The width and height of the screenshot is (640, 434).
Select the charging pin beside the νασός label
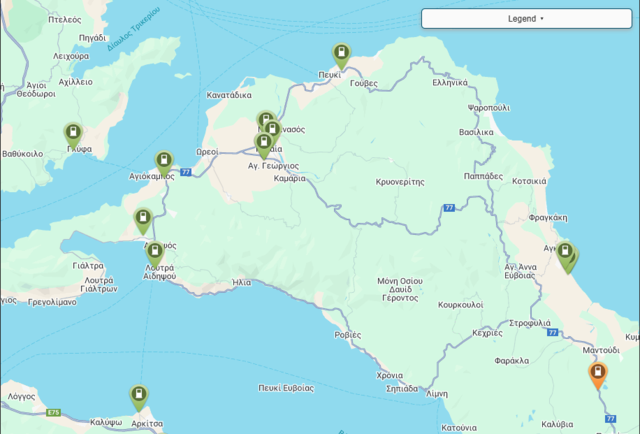[273, 131]
